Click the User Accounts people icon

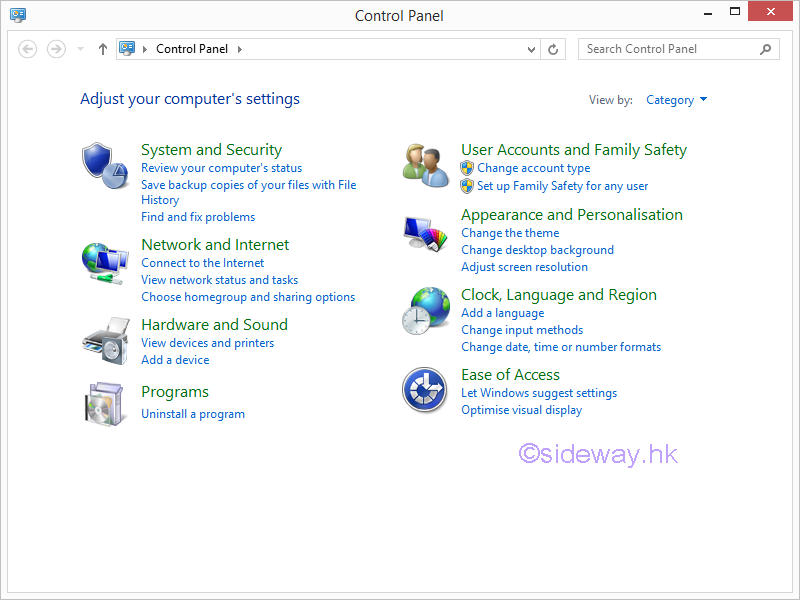426,164
